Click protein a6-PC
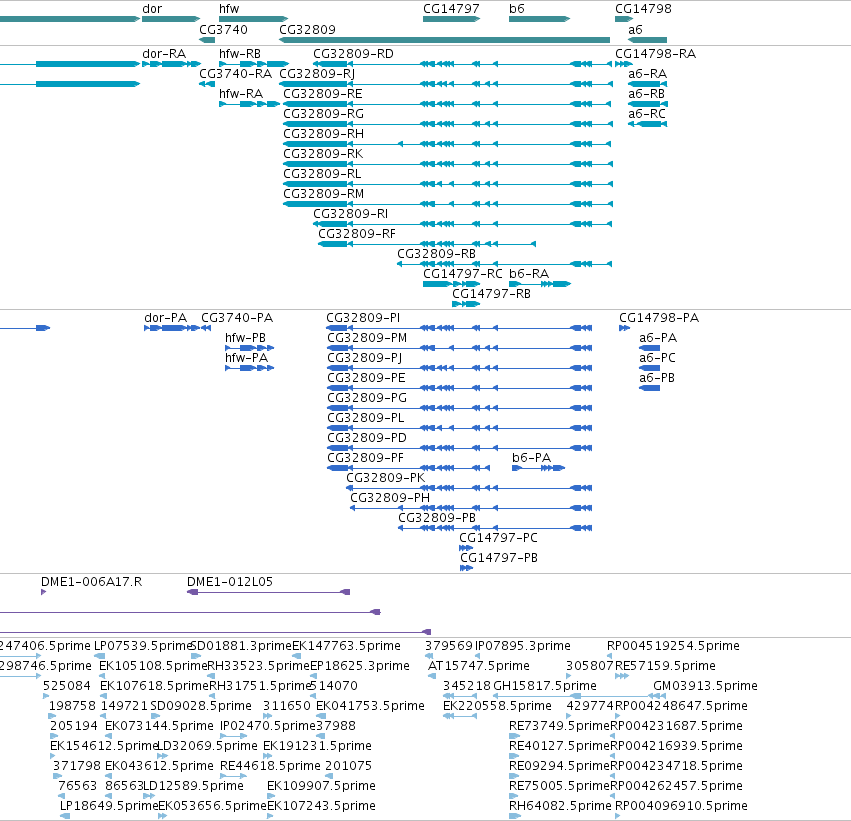This screenshot has width=851, height=821. pyautogui.click(x=657, y=358)
